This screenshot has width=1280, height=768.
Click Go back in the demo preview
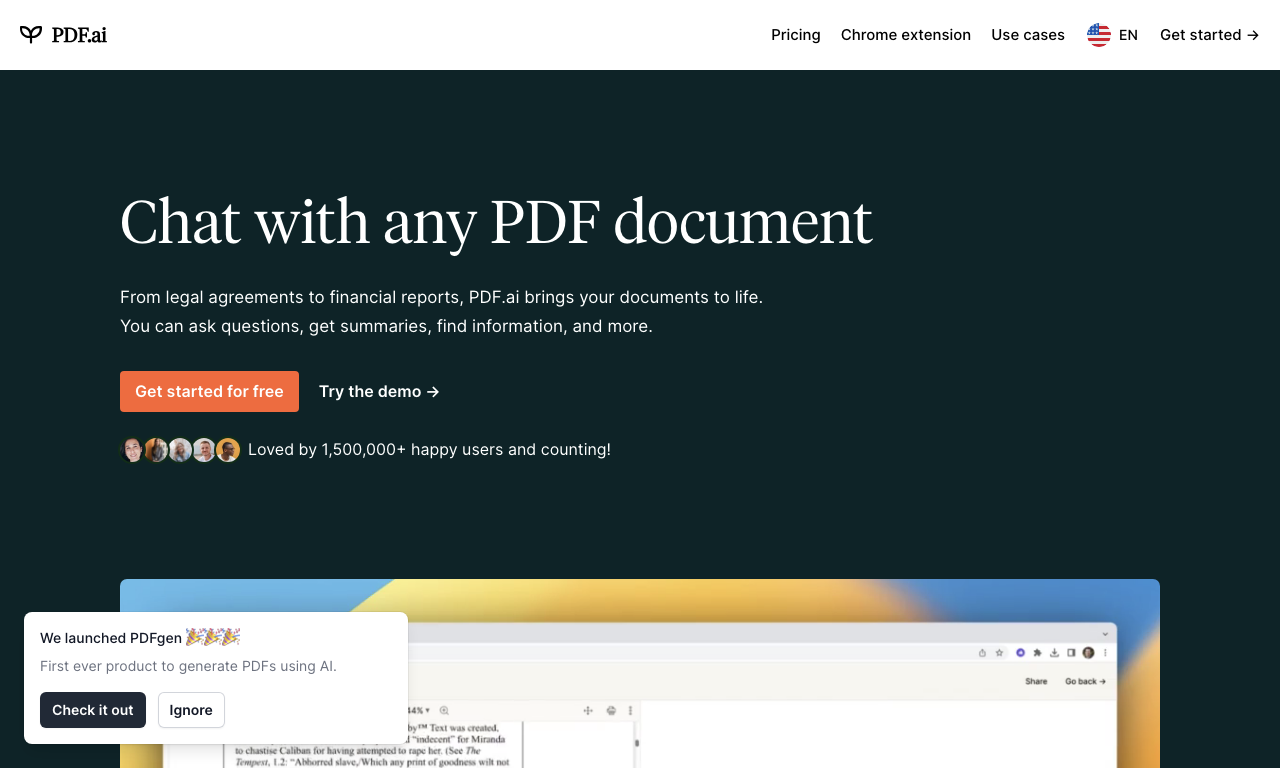coord(1085,681)
